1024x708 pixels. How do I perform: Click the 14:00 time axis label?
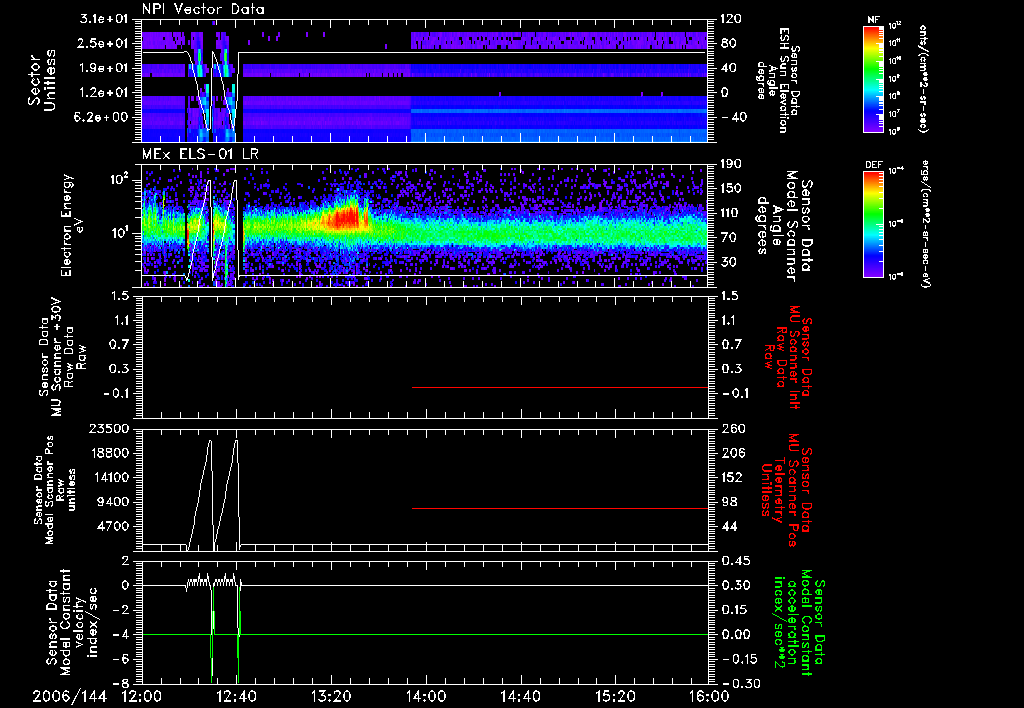(x=426, y=696)
